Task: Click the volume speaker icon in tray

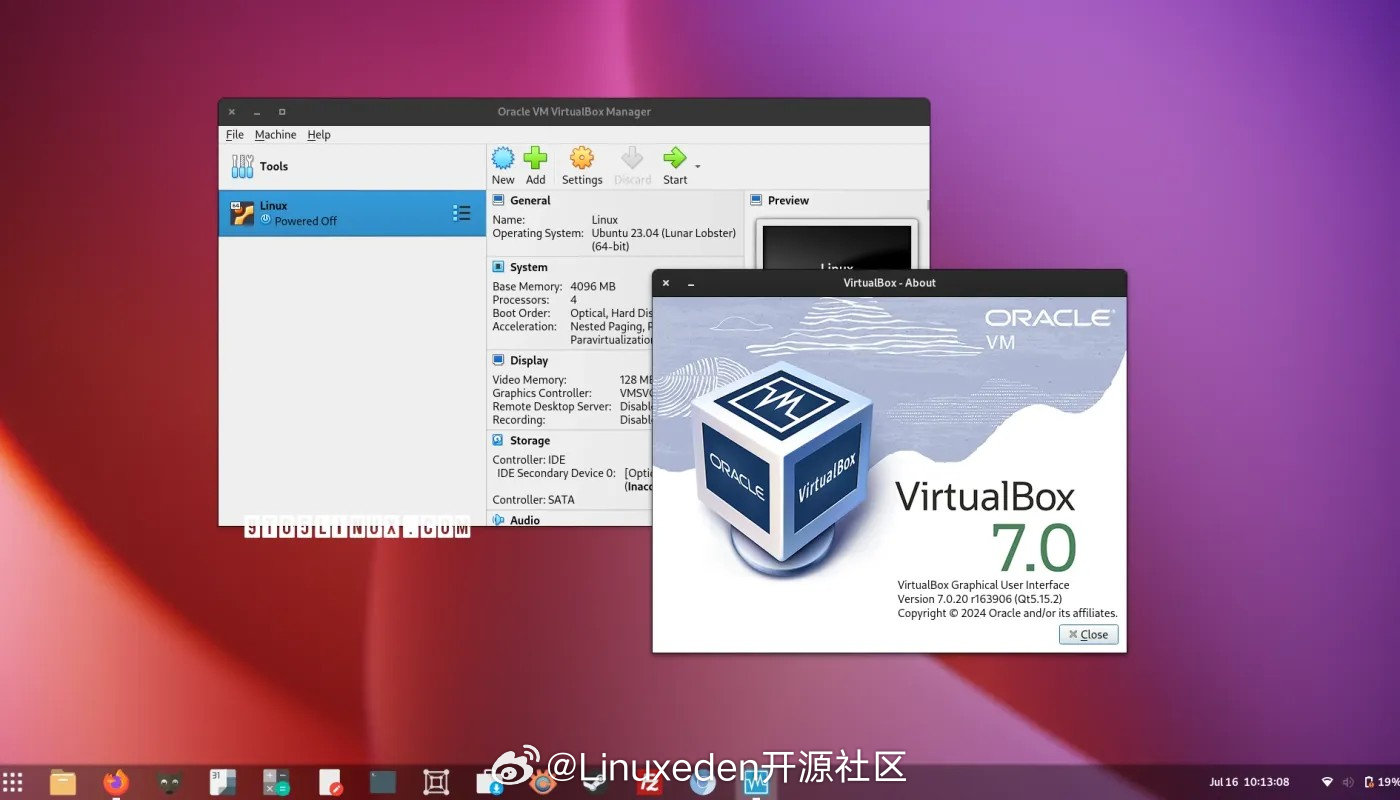Action: click(x=1348, y=782)
